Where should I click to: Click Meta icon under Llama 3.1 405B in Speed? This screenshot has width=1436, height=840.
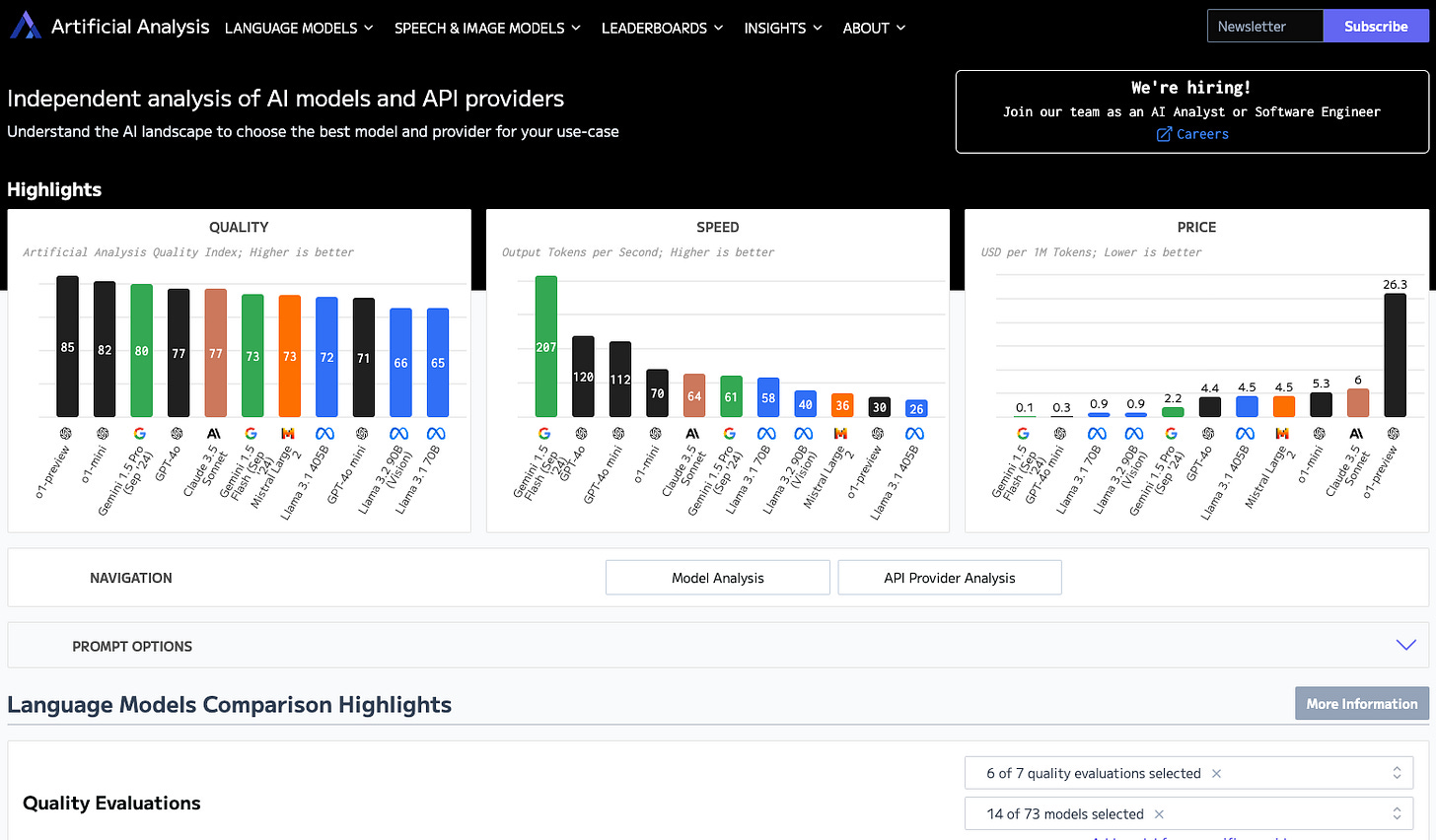[914, 434]
